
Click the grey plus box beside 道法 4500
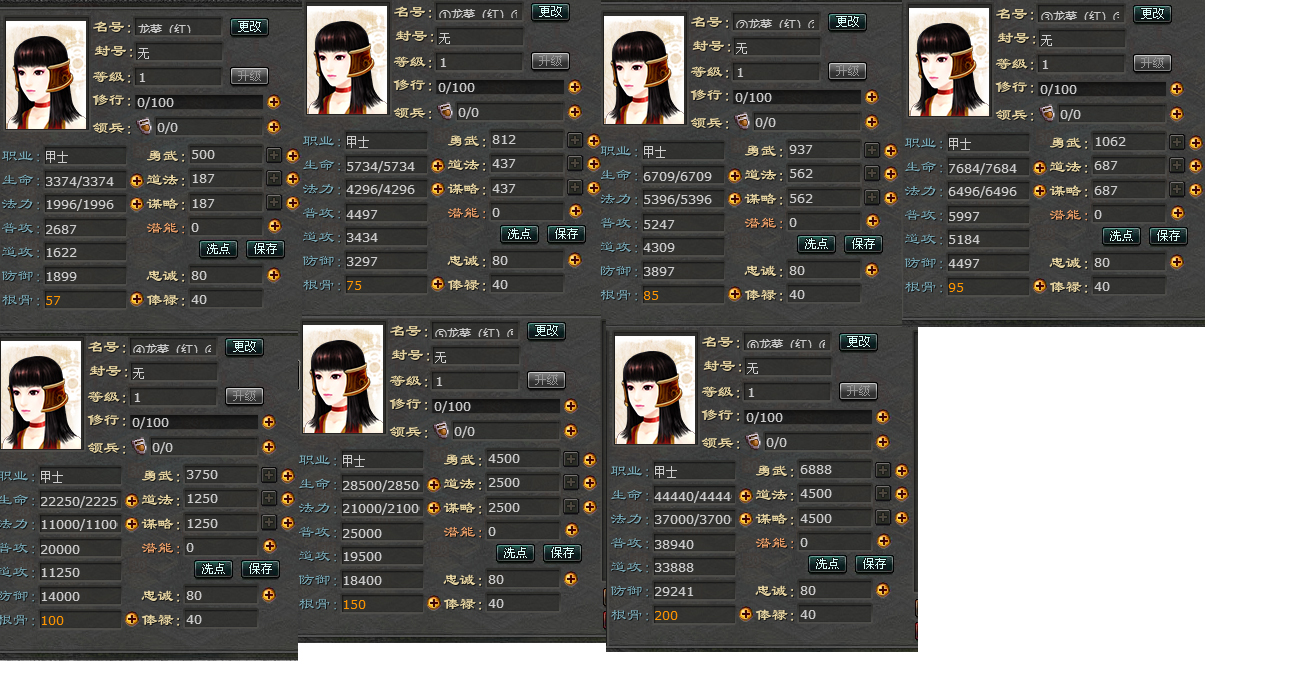883,494
